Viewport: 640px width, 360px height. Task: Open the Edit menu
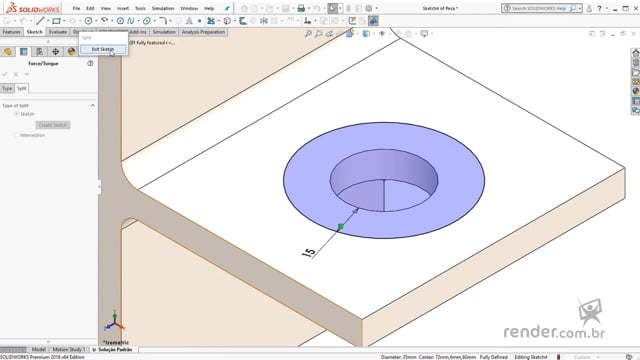click(x=90, y=8)
